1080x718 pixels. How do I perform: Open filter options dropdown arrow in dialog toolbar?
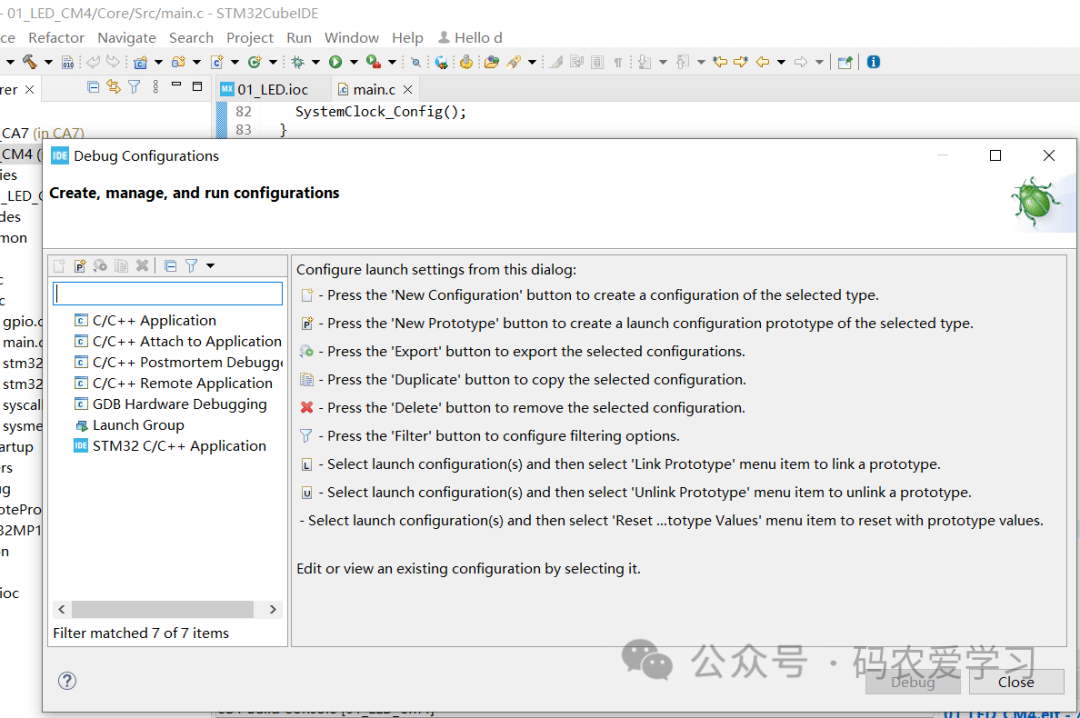(x=210, y=266)
